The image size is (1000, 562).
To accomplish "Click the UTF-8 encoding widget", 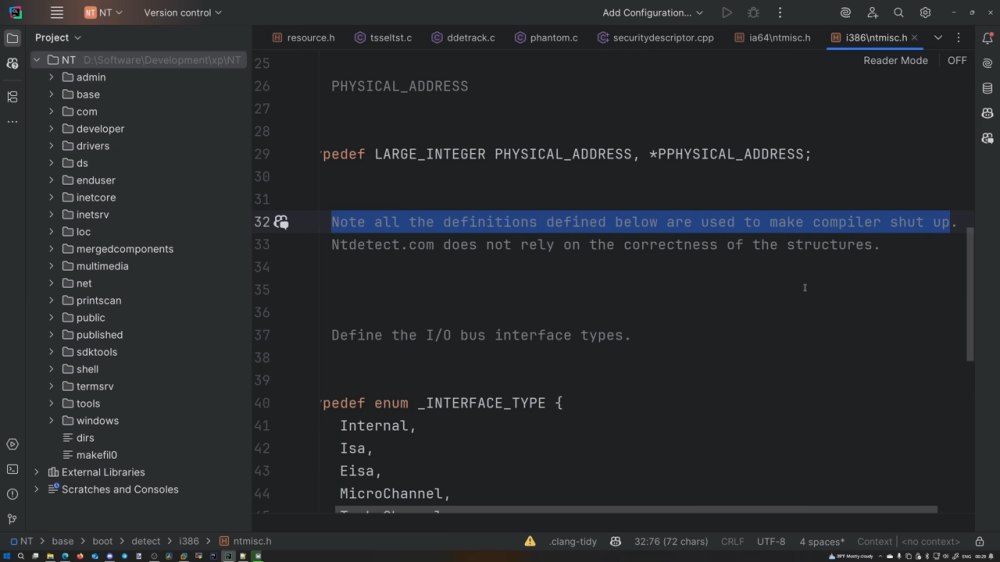I will [x=771, y=542].
